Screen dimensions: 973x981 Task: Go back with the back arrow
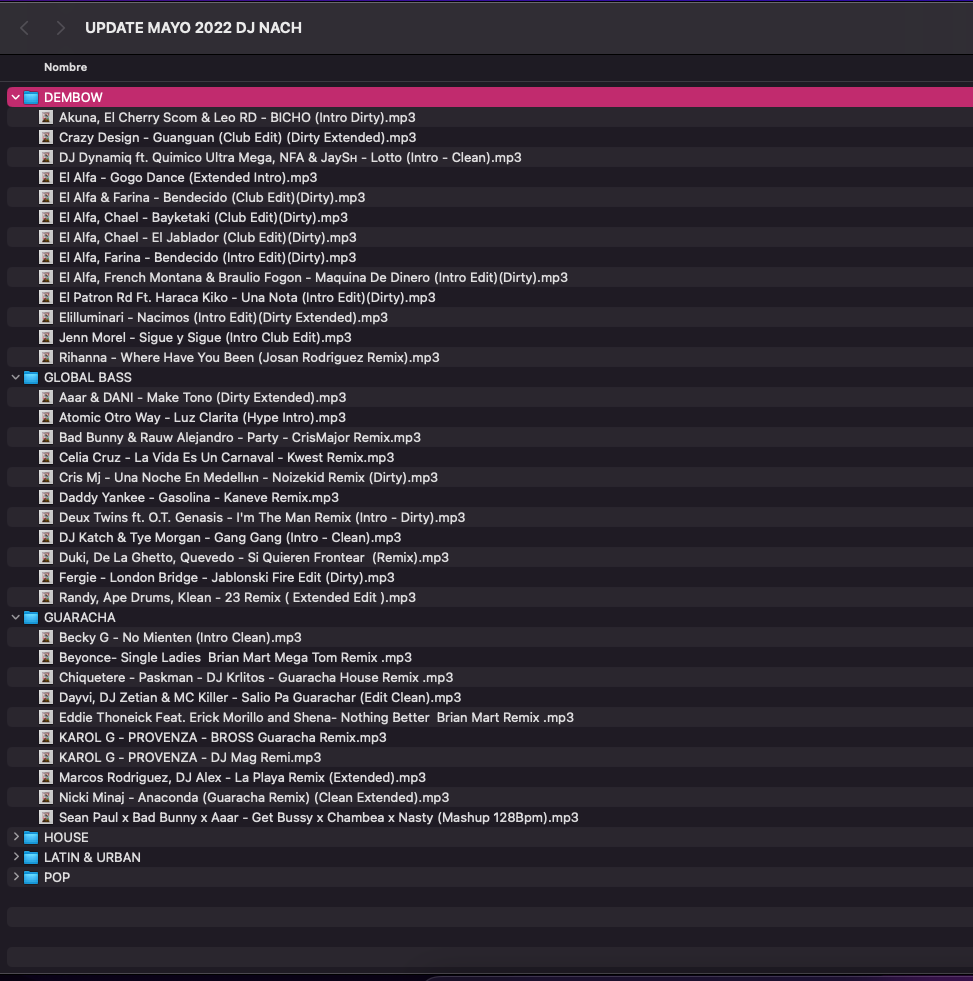24,28
